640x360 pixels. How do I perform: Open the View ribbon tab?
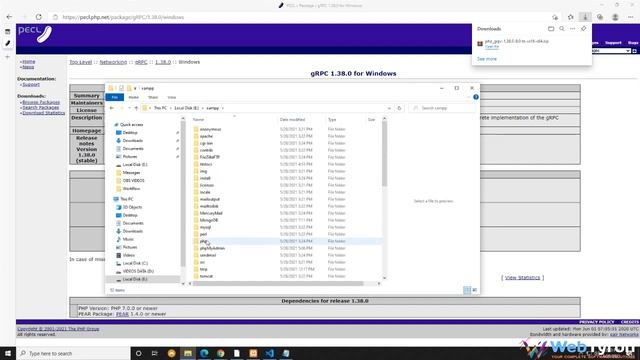[171, 97]
